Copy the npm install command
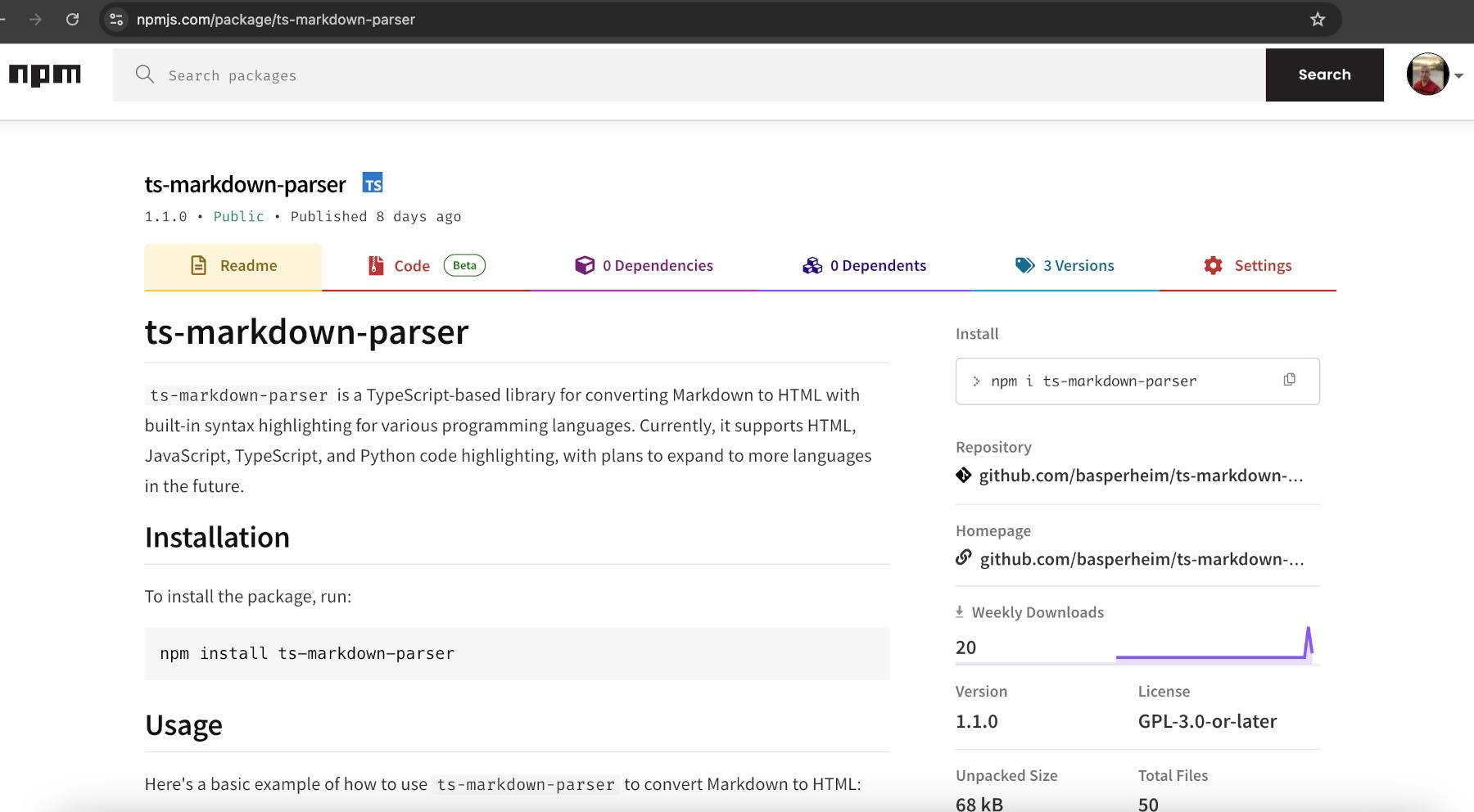The image size is (1474, 812). pos(1289,380)
